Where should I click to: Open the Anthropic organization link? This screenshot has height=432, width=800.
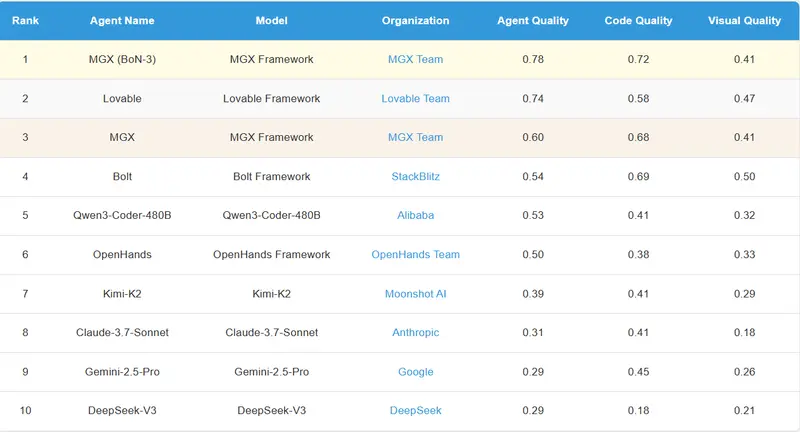(415, 333)
